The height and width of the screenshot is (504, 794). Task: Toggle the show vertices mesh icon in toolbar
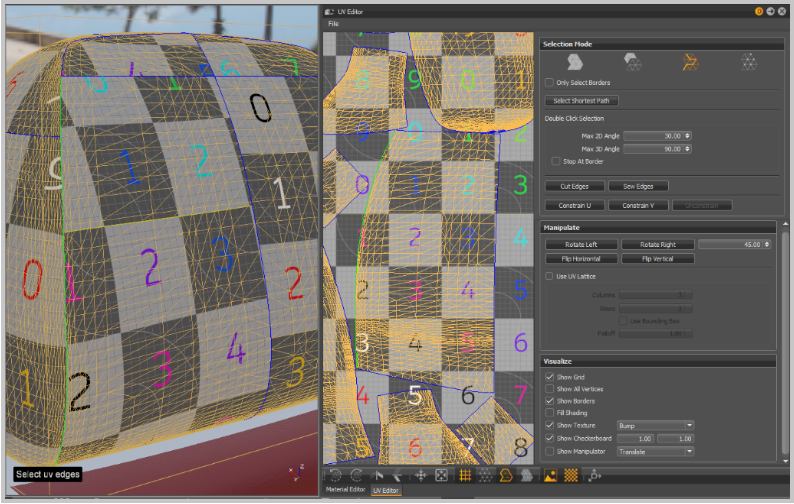(x=485, y=475)
